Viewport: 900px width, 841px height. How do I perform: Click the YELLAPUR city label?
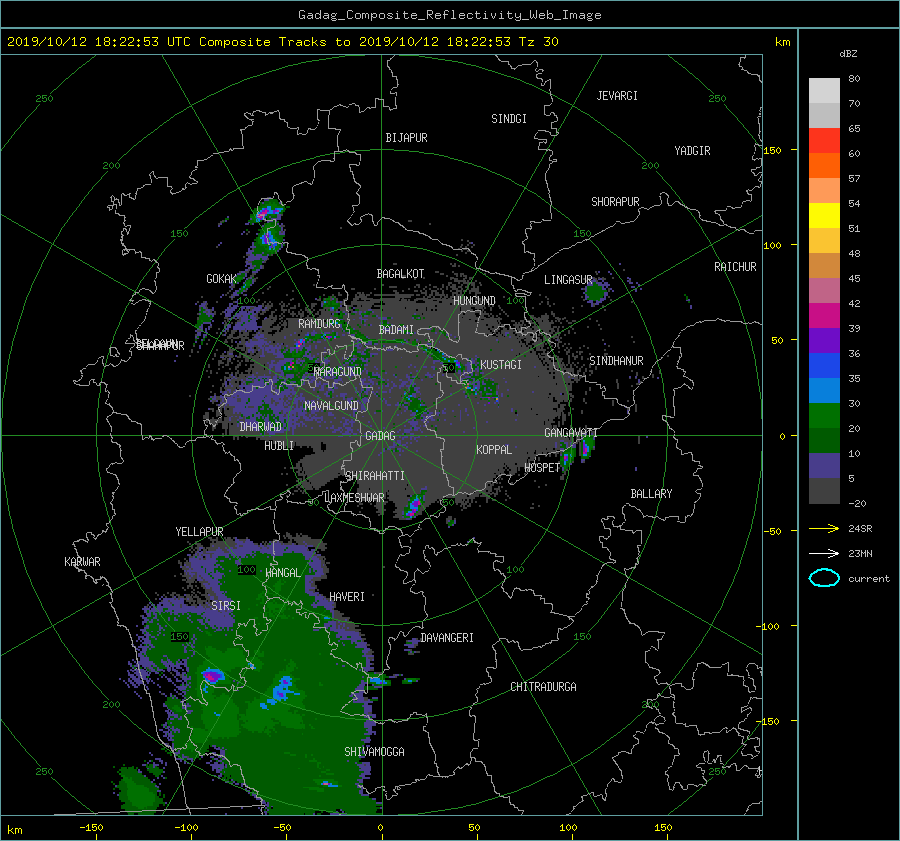coord(199,532)
